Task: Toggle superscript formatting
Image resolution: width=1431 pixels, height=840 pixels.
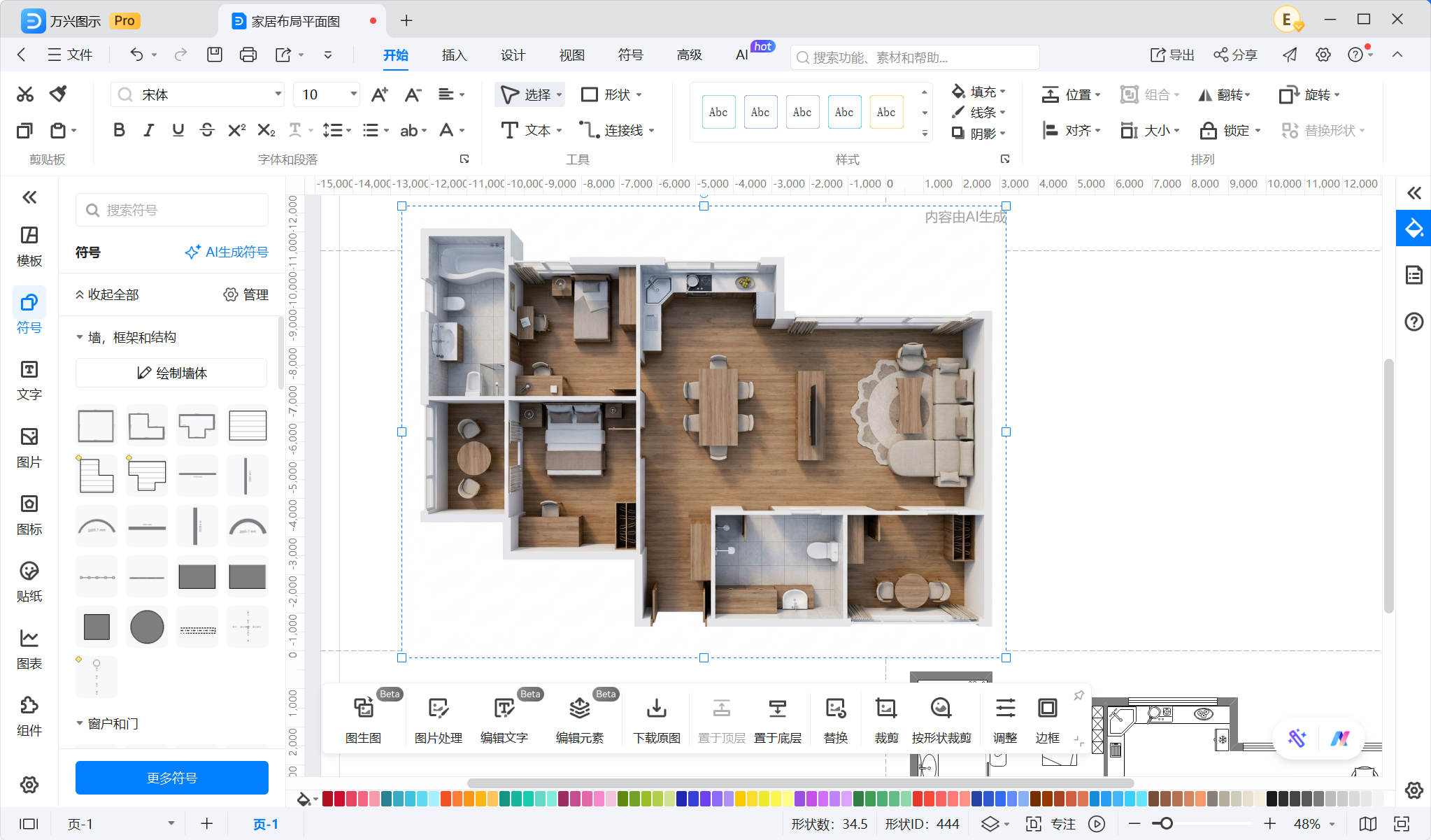Action: [x=236, y=130]
